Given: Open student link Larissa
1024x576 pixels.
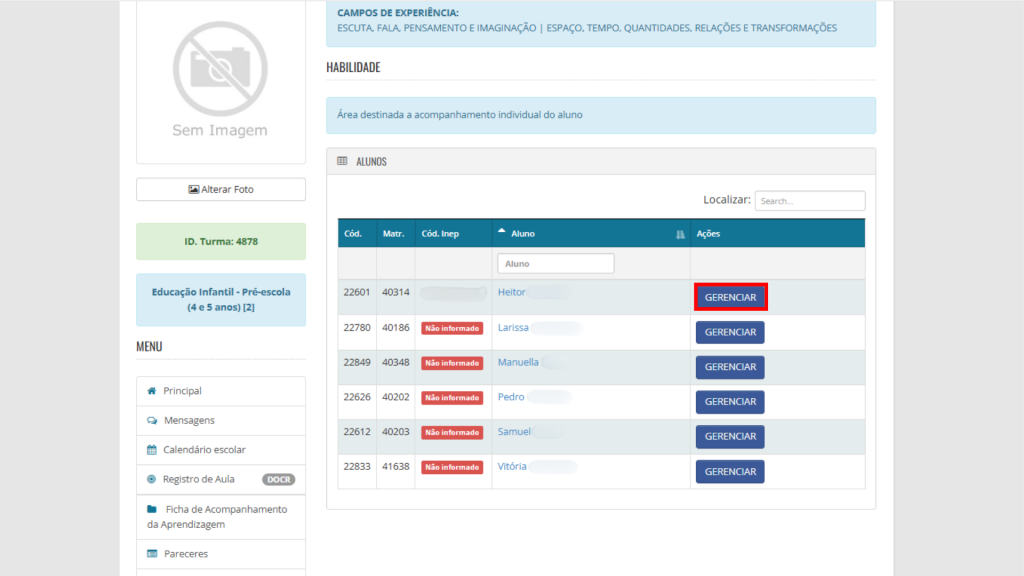Looking at the screenshot, I should click(513, 327).
